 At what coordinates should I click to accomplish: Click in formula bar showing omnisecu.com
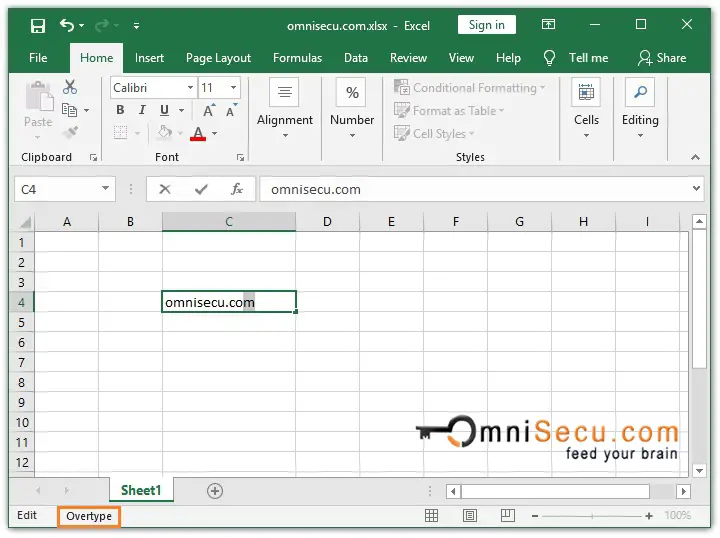point(475,189)
